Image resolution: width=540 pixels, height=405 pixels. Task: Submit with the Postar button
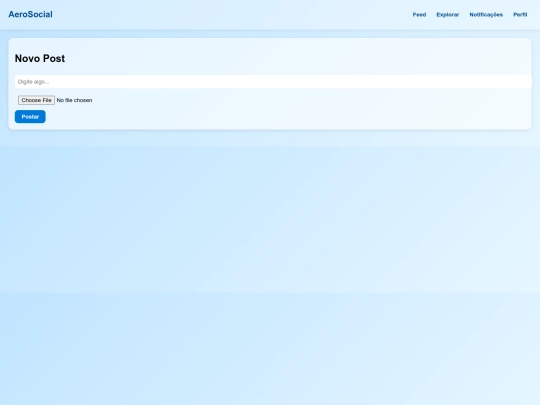[x=30, y=117]
